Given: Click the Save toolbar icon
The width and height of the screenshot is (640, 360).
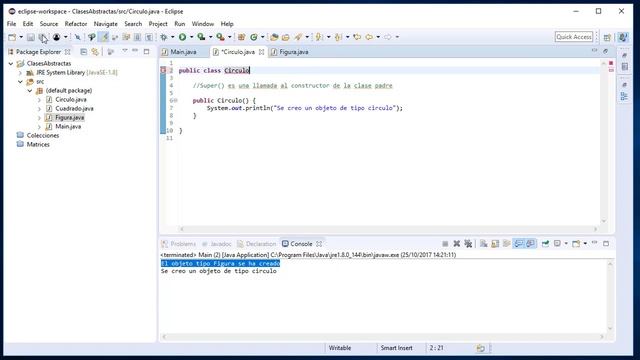Looking at the screenshot, I should pyautogui.click(x=31, y=37).
